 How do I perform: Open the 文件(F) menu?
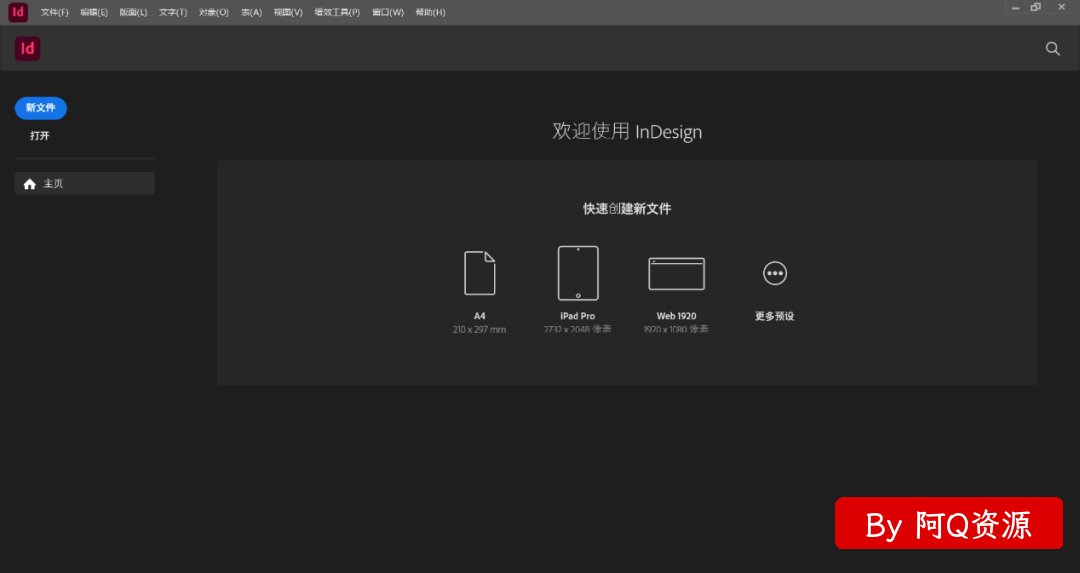click(54, 12)
